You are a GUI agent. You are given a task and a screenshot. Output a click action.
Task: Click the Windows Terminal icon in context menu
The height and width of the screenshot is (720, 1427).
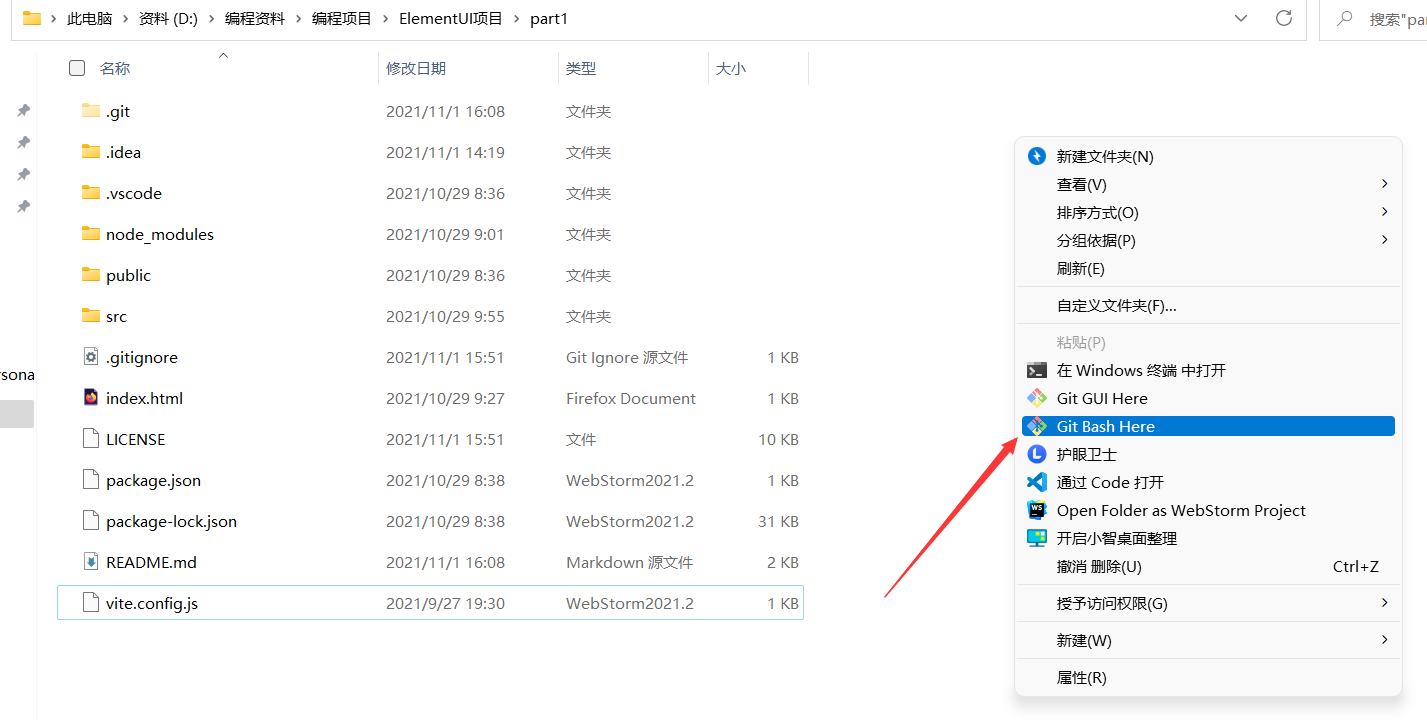click(1037, 370)
